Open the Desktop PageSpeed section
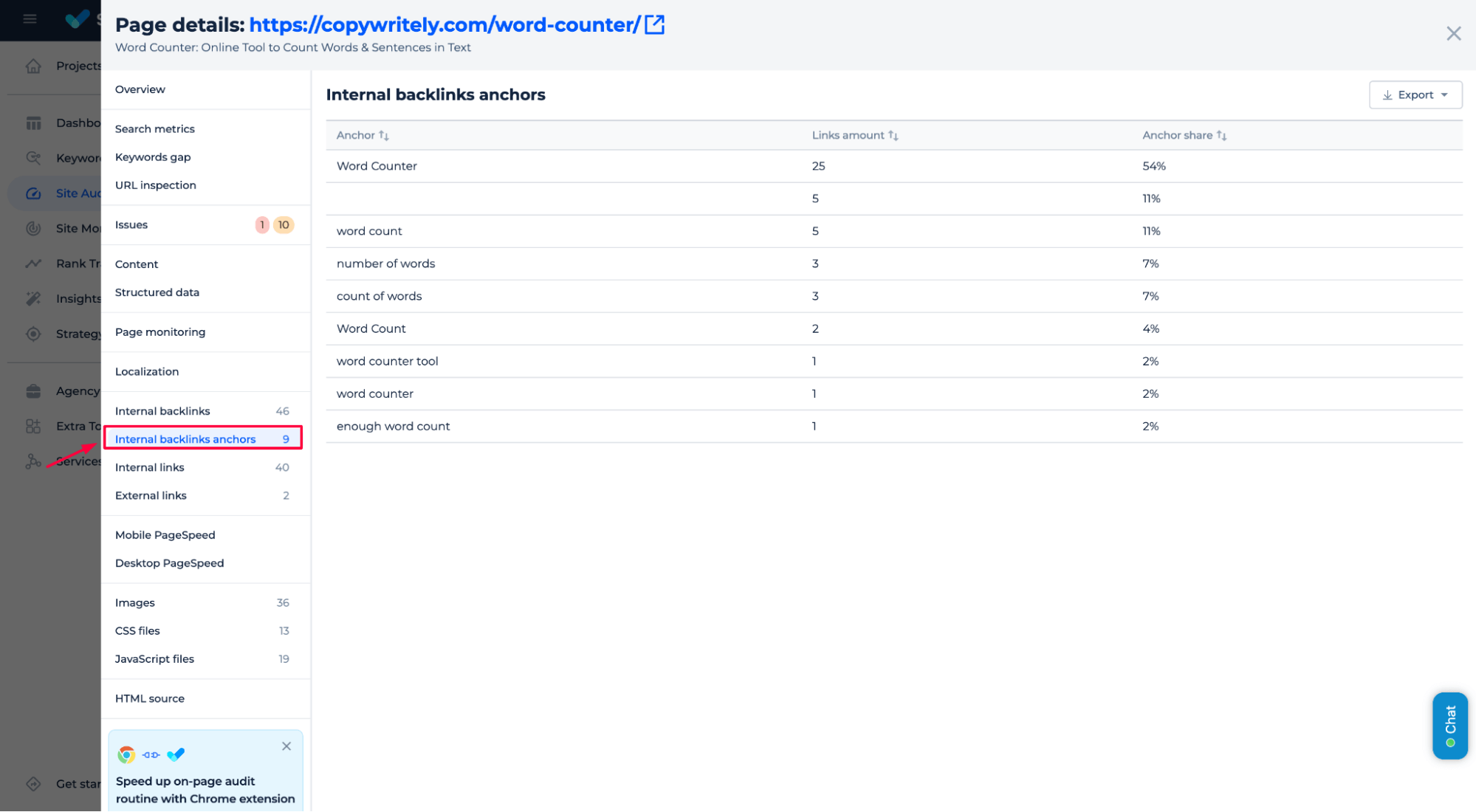The width and height of the screenshot is (1476, 812). point(170,563)
